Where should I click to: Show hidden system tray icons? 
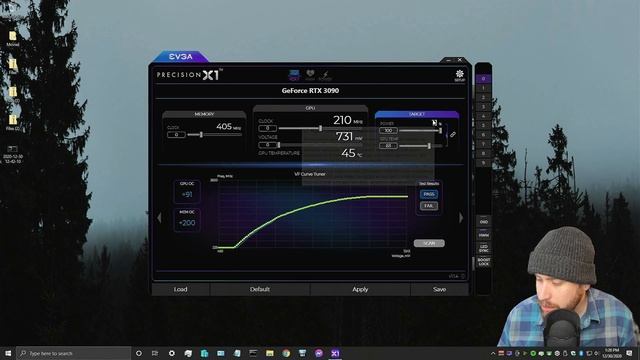tap(493, 353)
